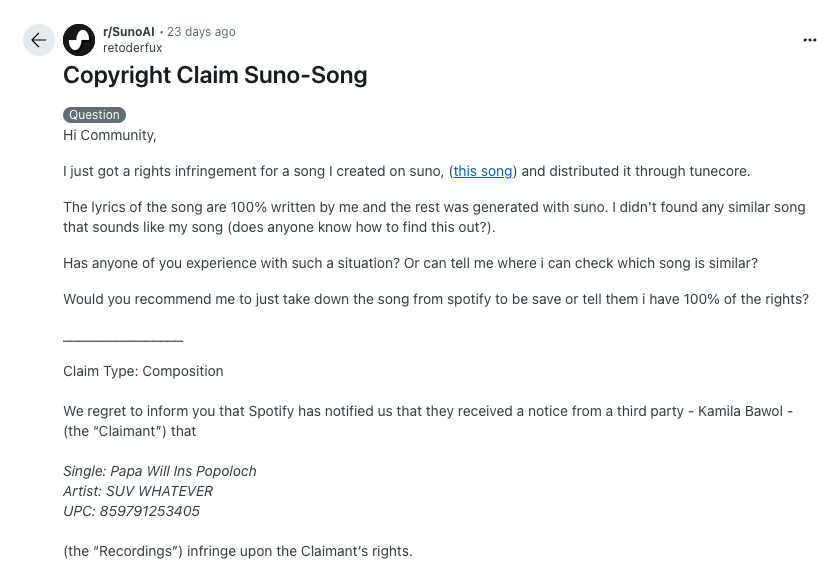The height and width of the screenshot is (564, 817).
Task: Click the "Claim Type: Composition" line
Action: pos(143,371)
